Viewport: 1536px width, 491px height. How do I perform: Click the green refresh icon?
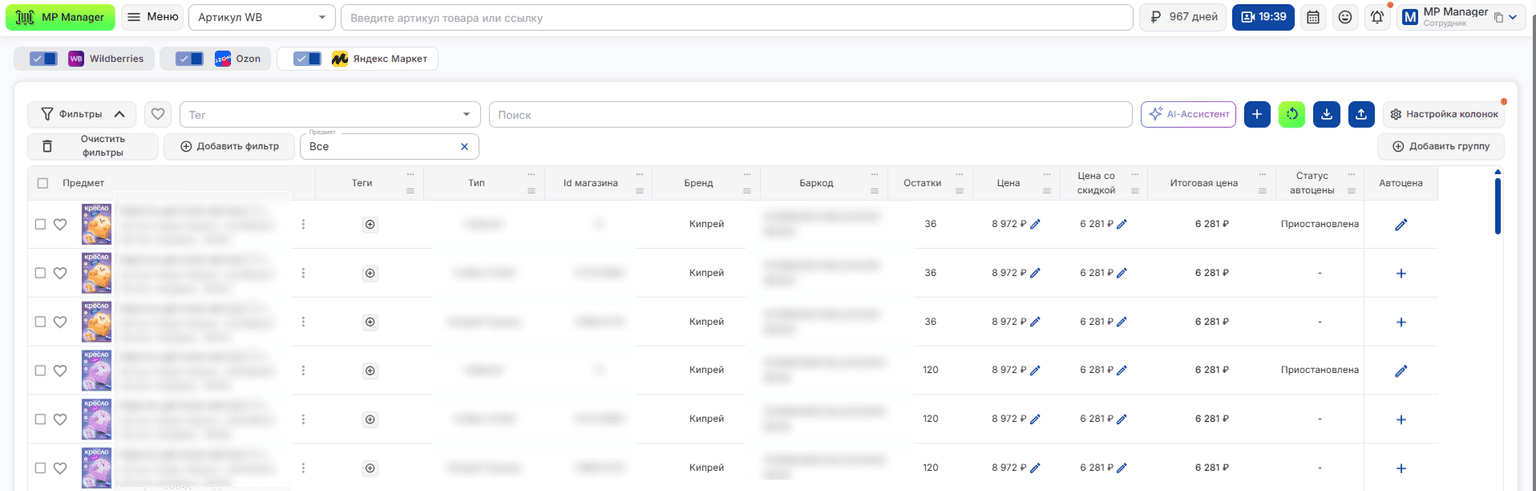pyautogui.click(x=1292, y=115)
